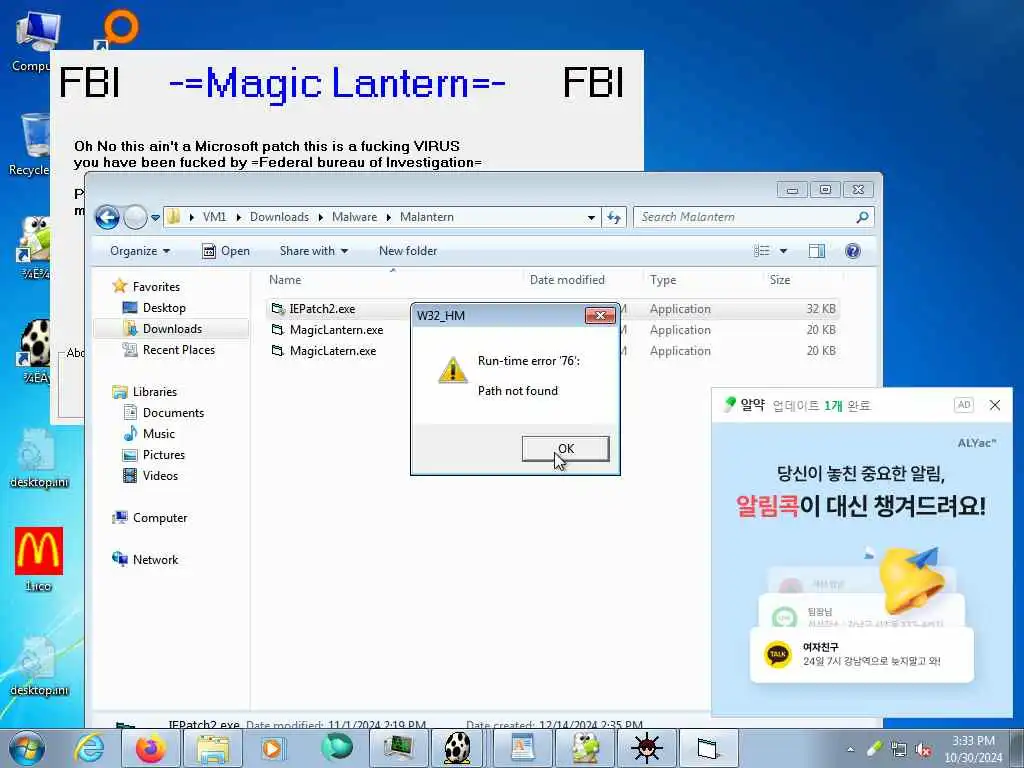Open the Share with menu
The height and width of the screenshot is (768, 1024).
[313, 251]
